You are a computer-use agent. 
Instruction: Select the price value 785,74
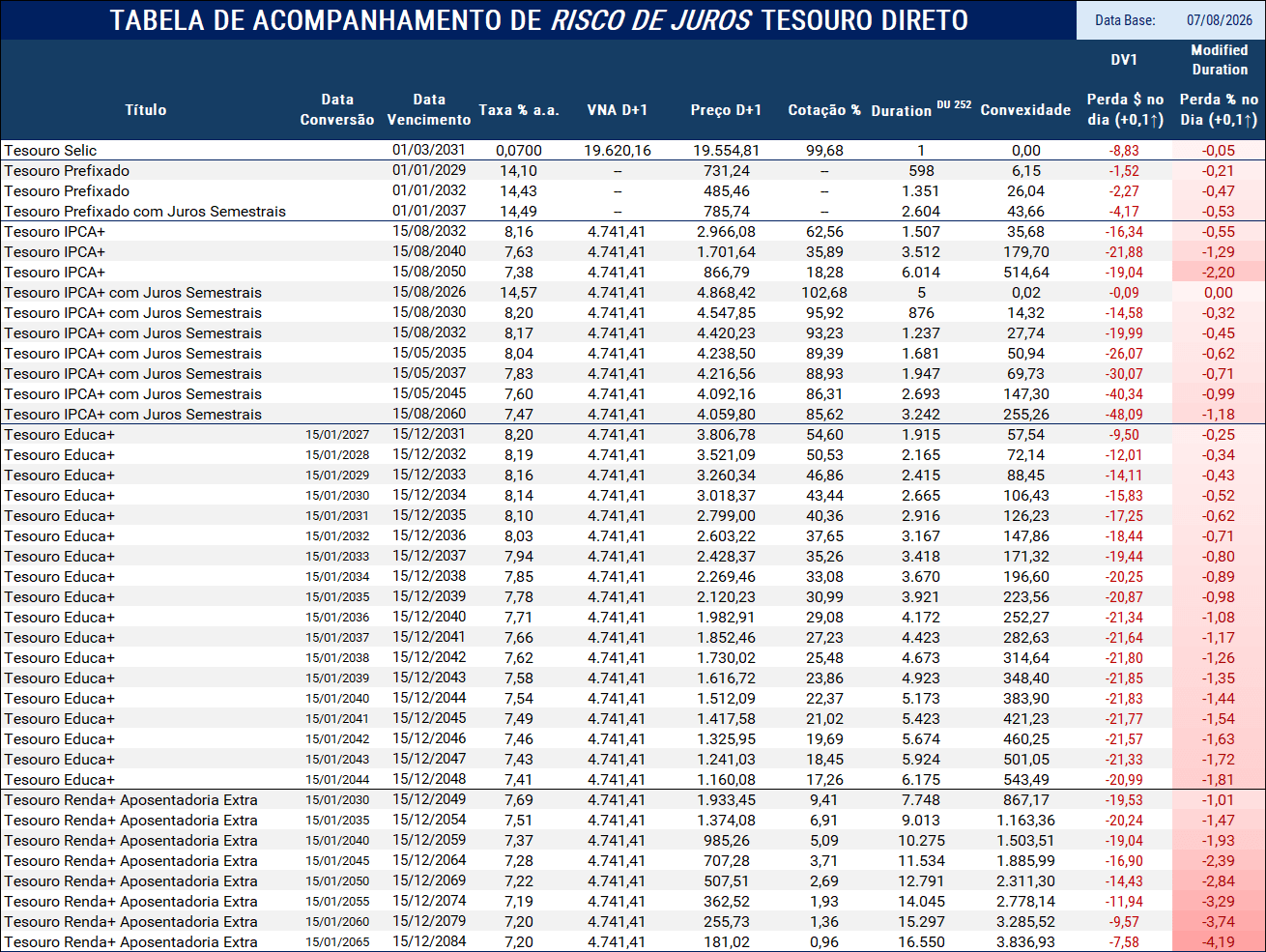[727, 212]
